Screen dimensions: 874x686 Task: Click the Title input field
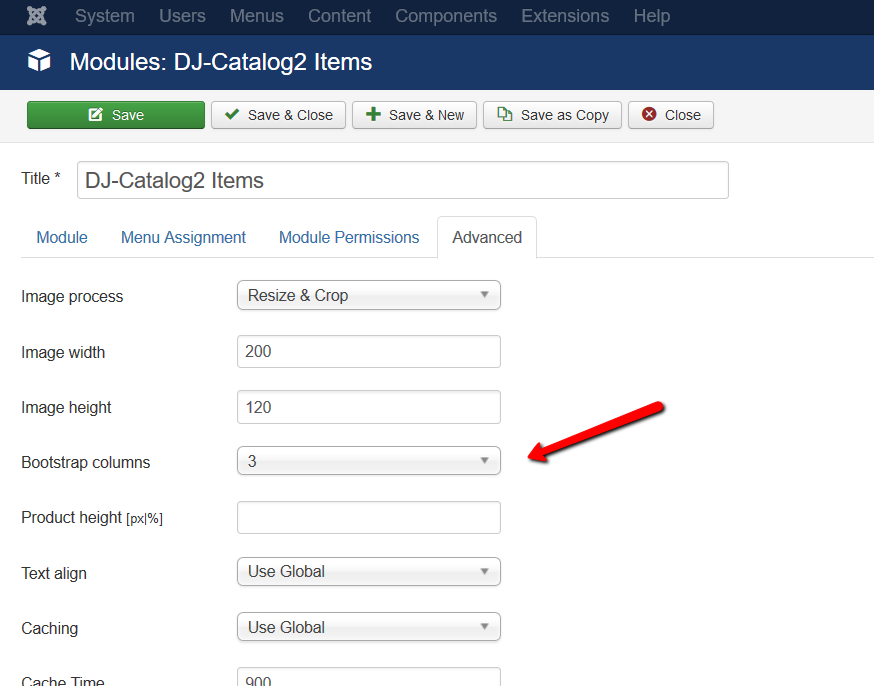402,180
